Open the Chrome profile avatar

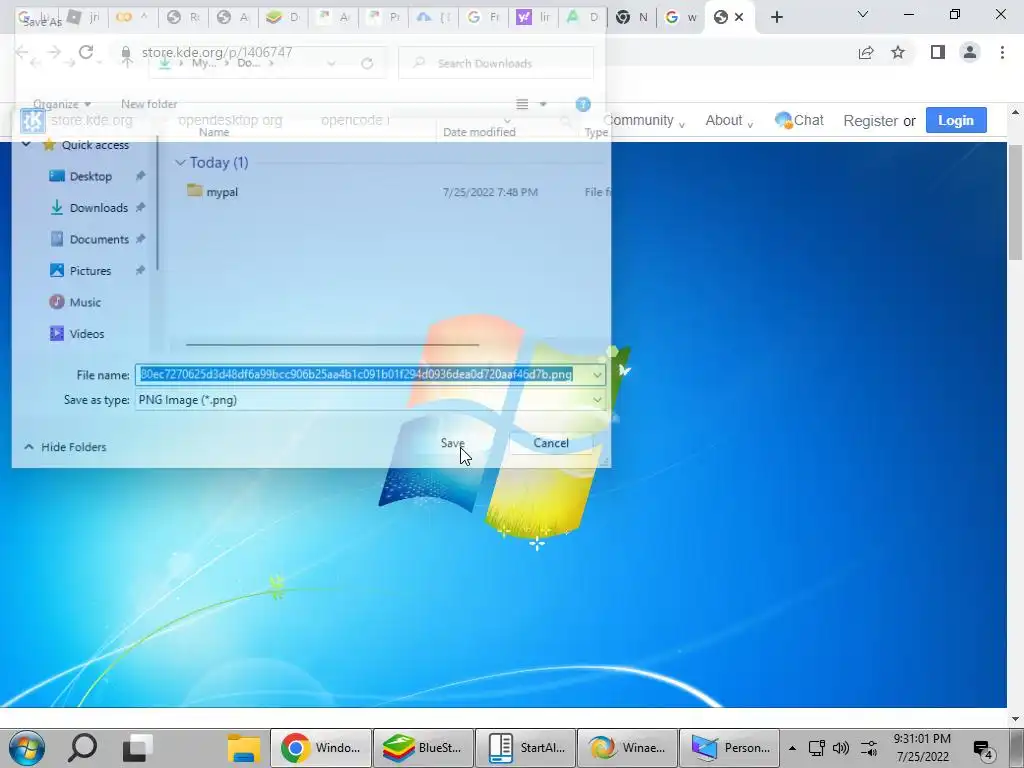click(x=970, y=52)
